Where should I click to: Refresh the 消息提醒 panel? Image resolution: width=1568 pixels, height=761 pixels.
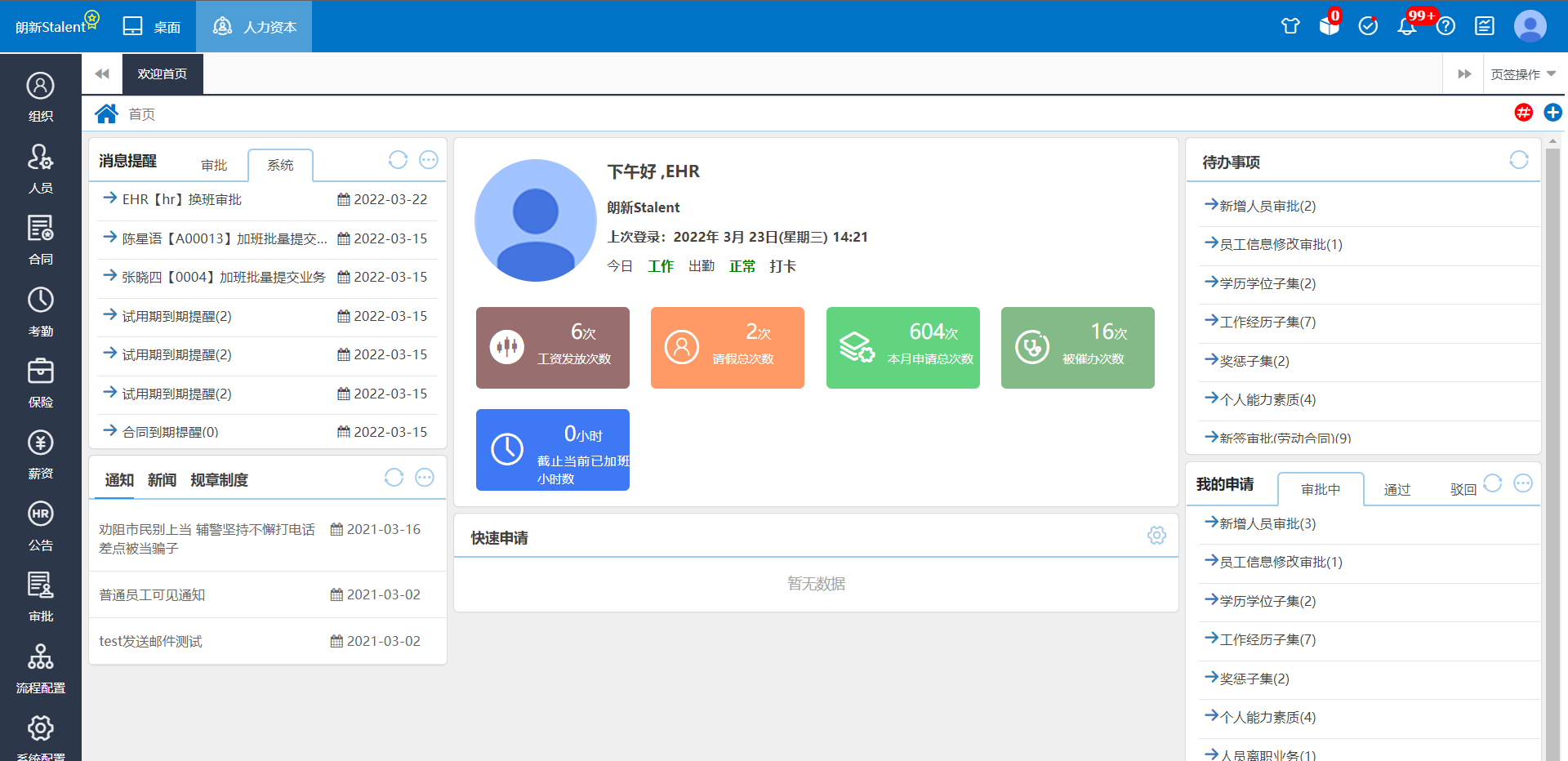pyautogui.click(x=398, y=160)
